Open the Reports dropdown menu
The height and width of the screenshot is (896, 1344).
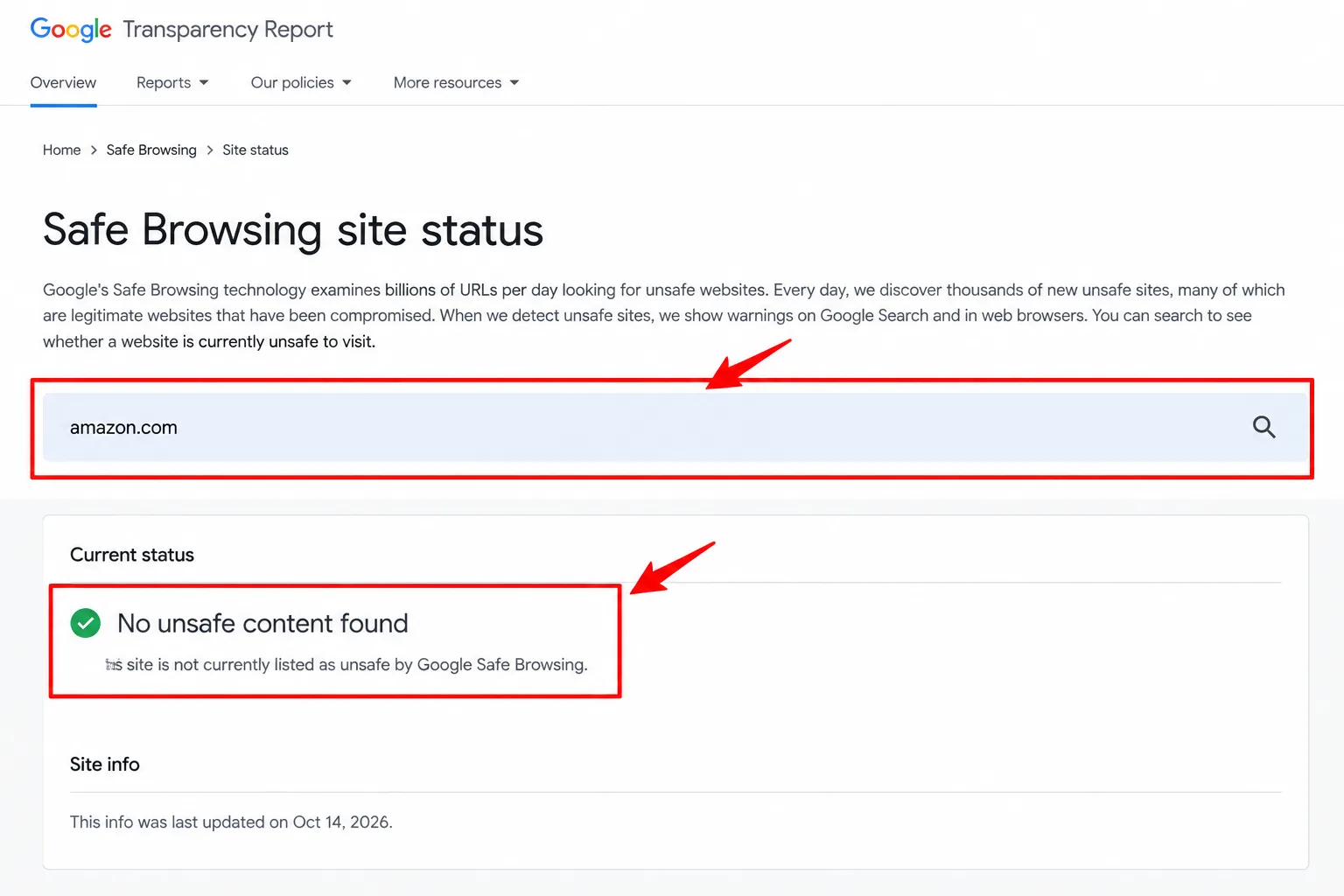pyautogui.click(x=172, y=82)
